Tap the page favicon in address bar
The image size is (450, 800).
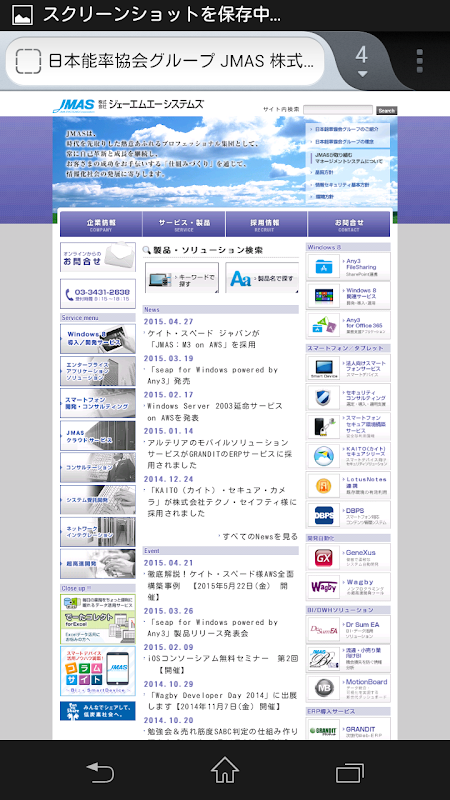[28, 61]
